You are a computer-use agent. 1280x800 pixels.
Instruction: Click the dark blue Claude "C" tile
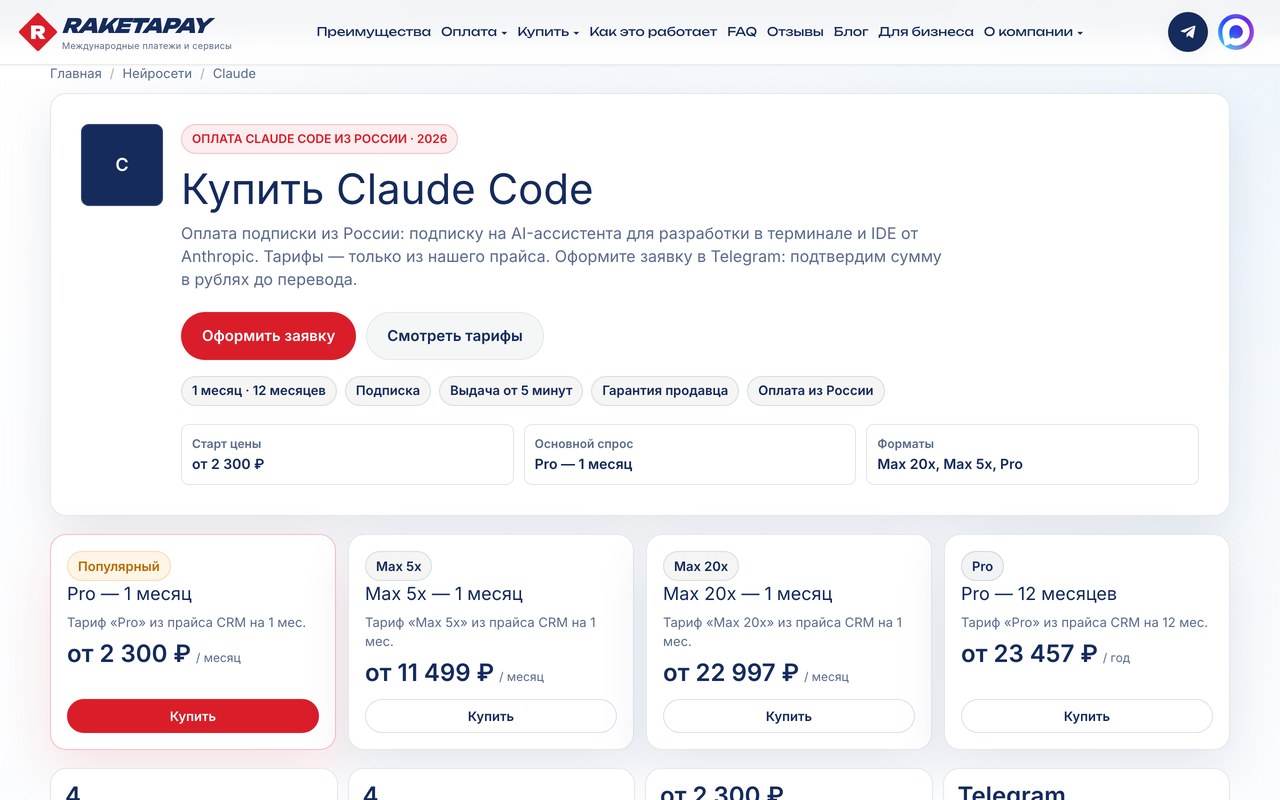[x=122, y=165]
